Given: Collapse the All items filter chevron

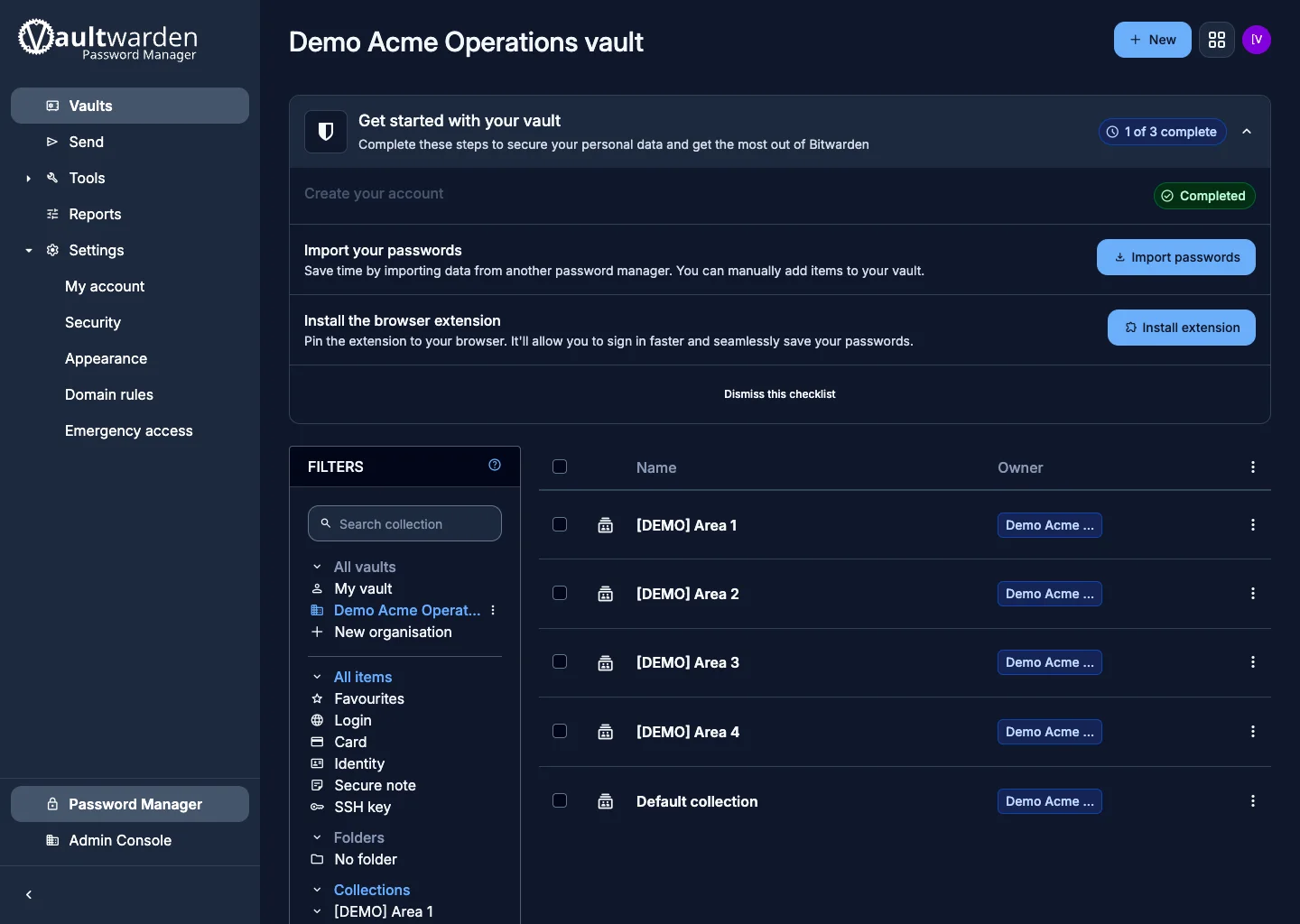Looking at the screenshot, I should coord(317,677).
